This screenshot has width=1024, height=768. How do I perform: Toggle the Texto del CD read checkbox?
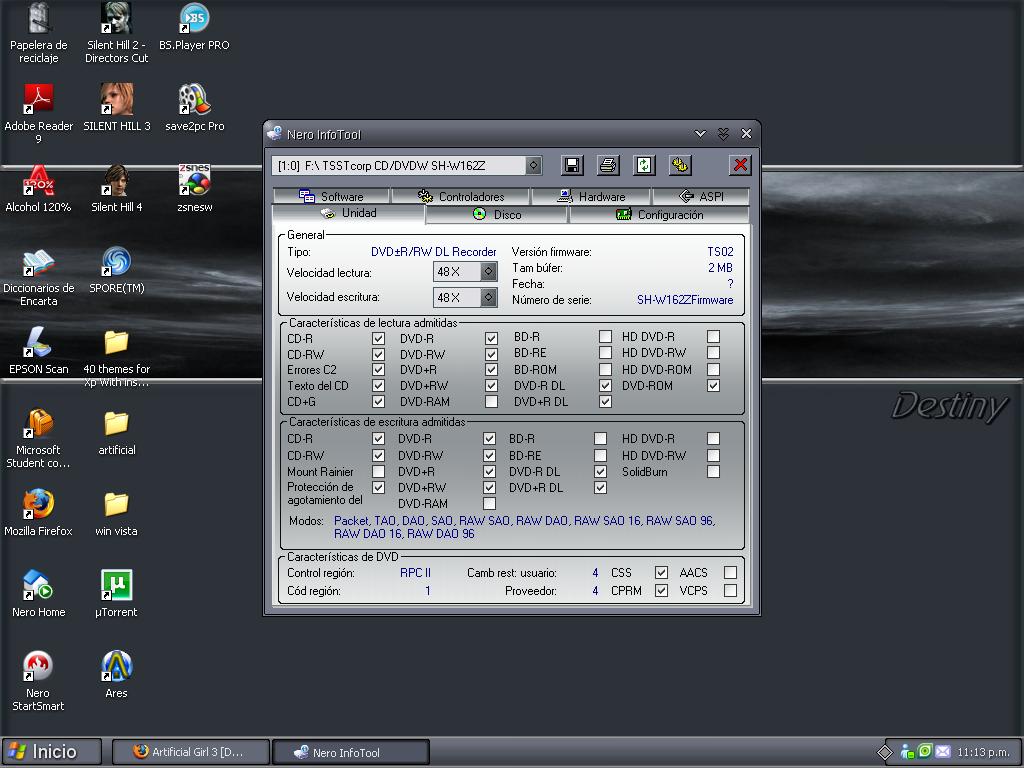[378, 385]
